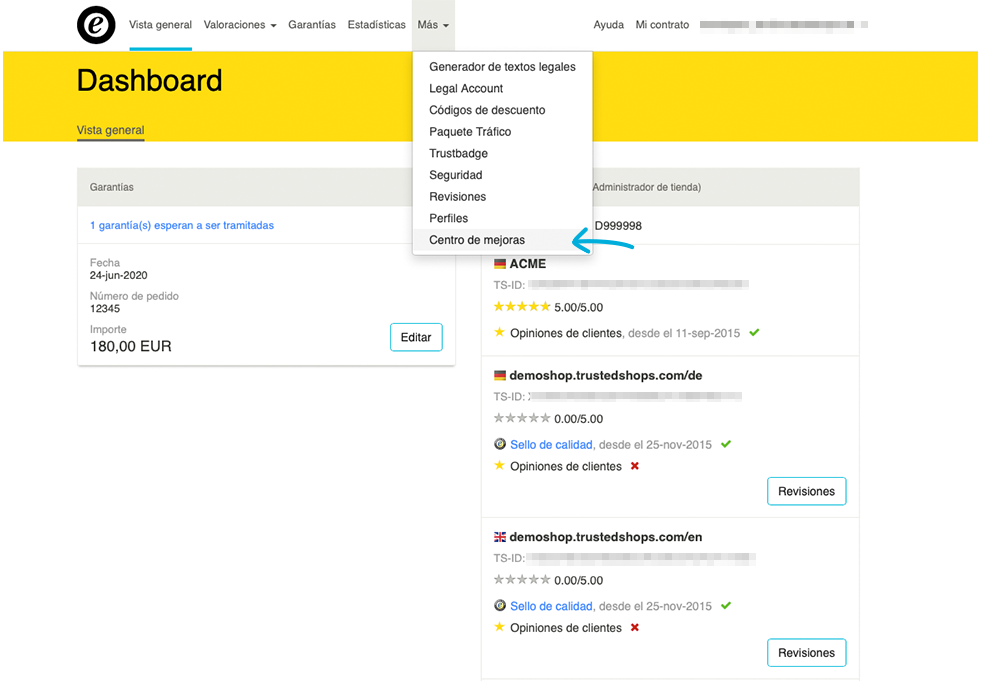This screenshot has height=681, width=981.
Task: Open Perfiles from the Más menu
Action: [x=502, y=218]
